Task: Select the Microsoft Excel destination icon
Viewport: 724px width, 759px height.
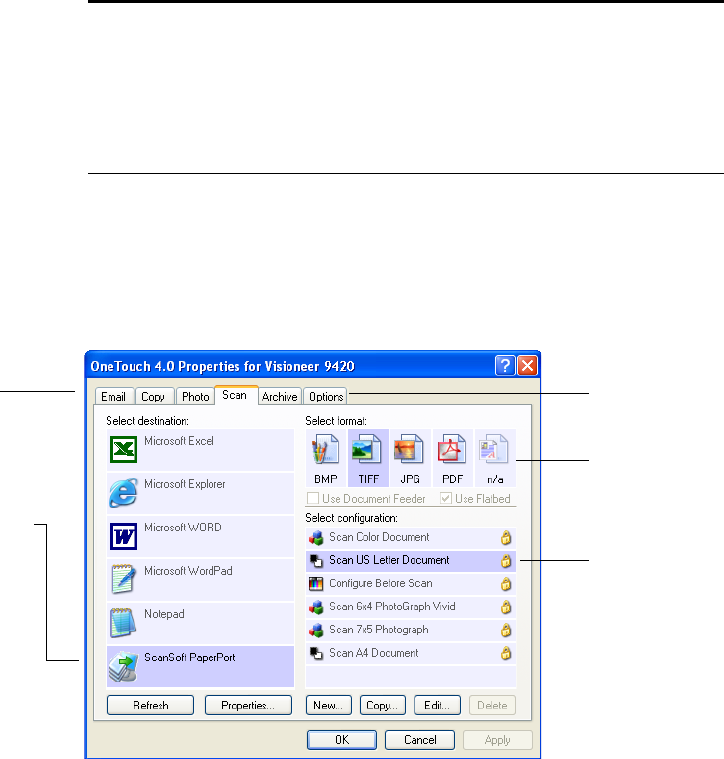Action: [x=123, y=449]
